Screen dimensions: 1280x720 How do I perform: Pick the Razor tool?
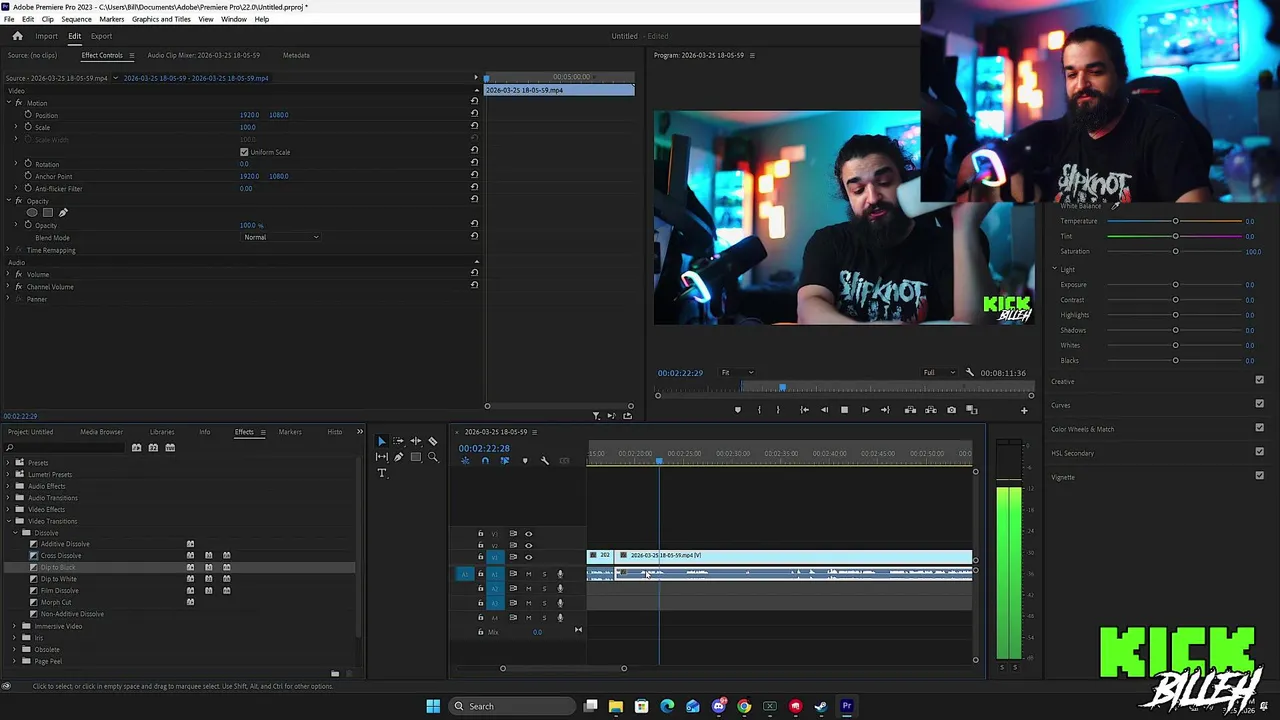click(x=432, y=441)
